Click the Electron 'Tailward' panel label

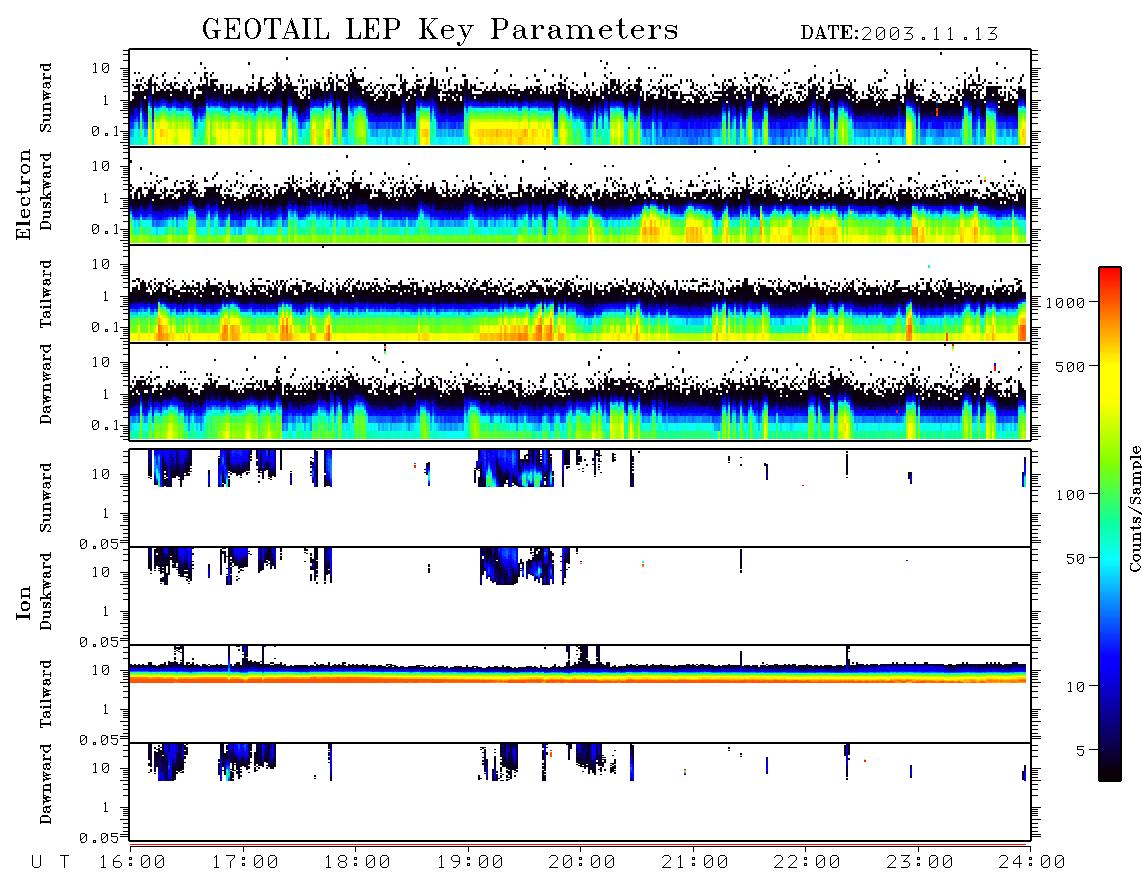pos(46,293)
